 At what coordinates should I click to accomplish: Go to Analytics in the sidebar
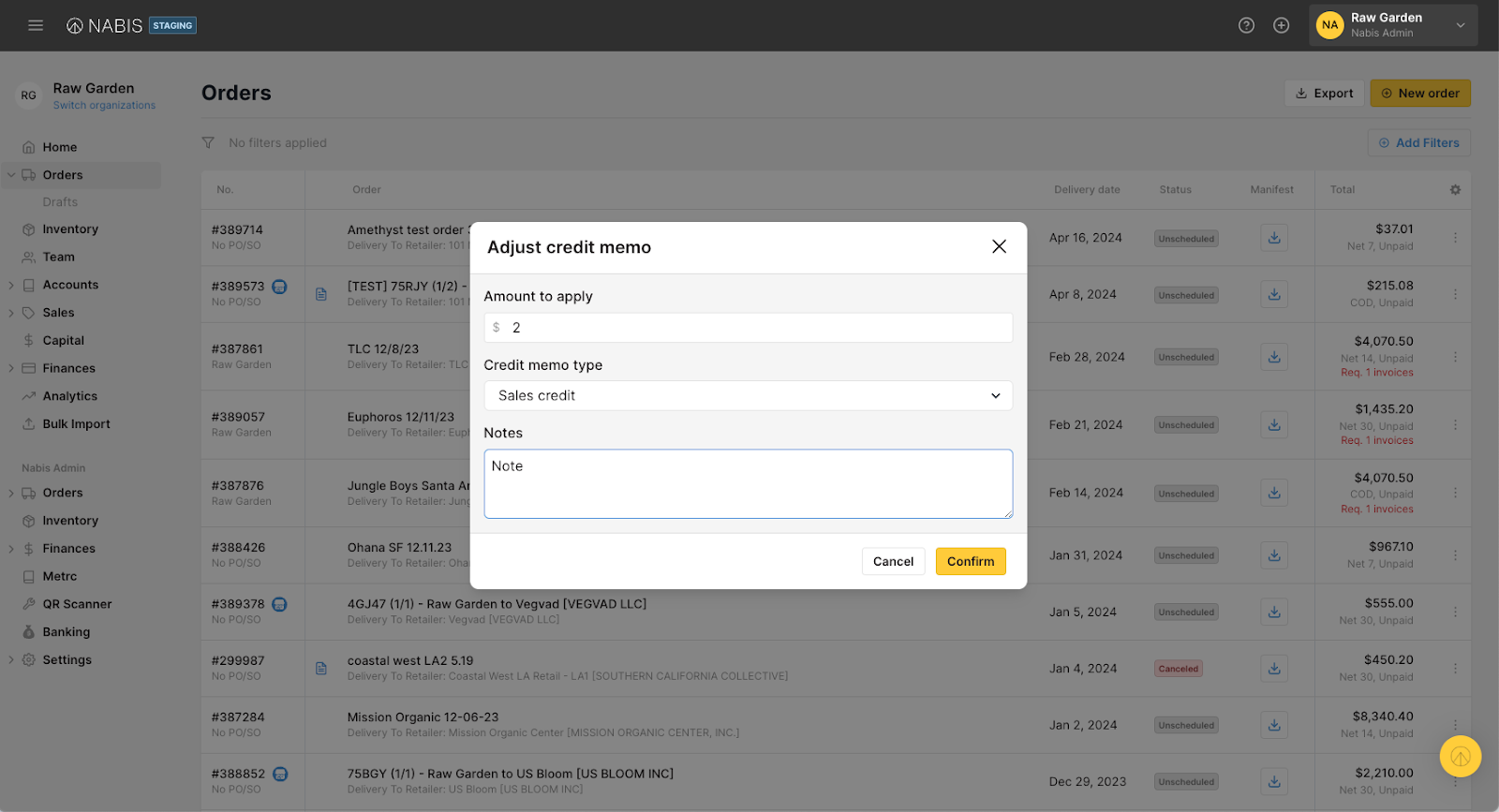pyautogui.click(x=69, y=396)
